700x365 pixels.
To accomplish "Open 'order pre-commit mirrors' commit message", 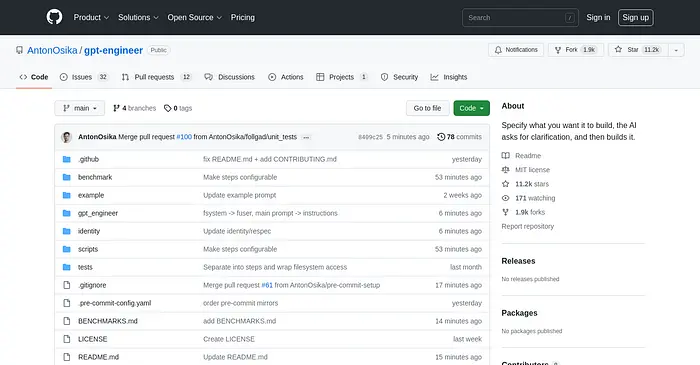I will point(241,303).
